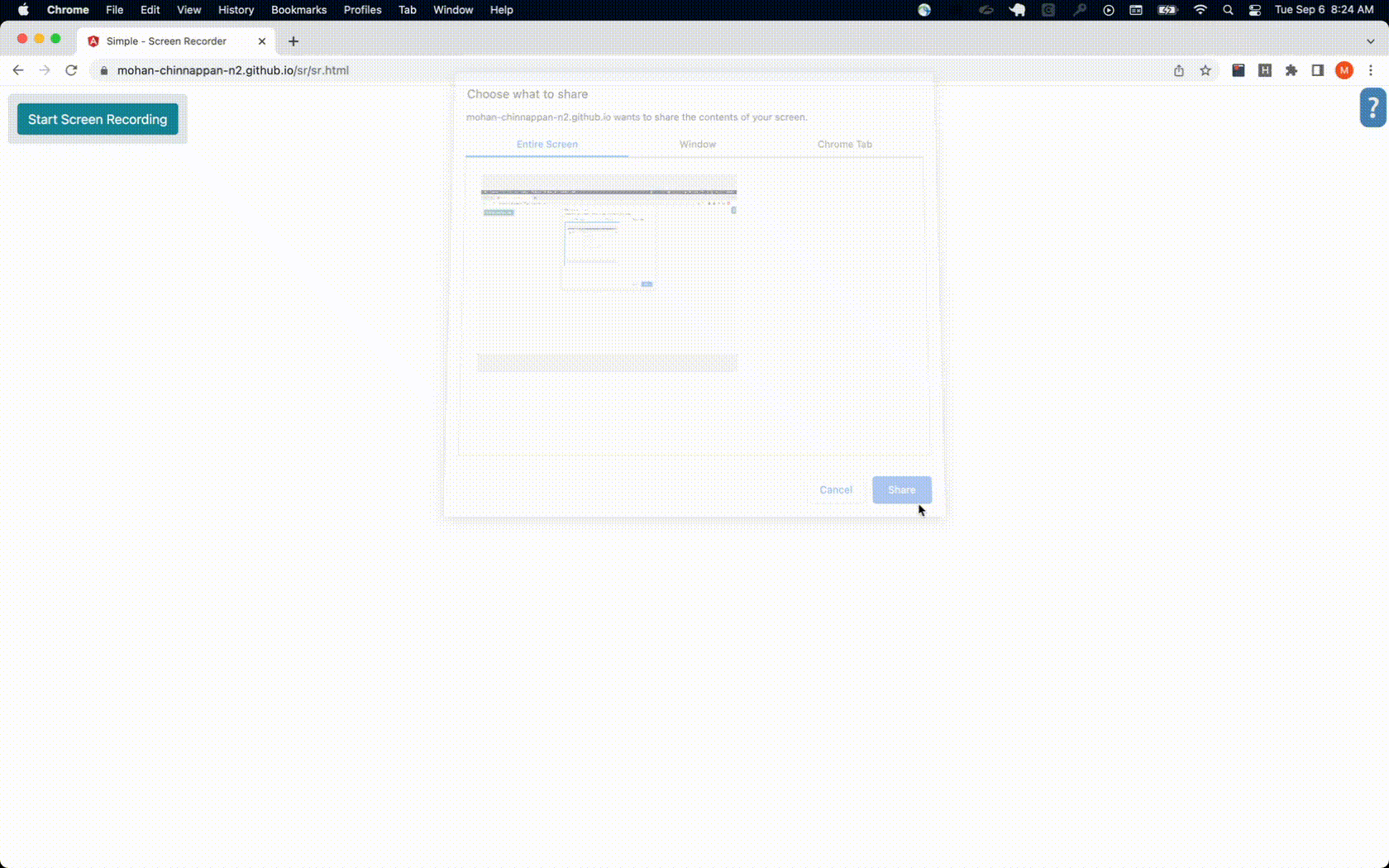Switch to the Chrome Tab option
Screen dimensions: 1389x868
pyautogui.click(x=845, y=144)
